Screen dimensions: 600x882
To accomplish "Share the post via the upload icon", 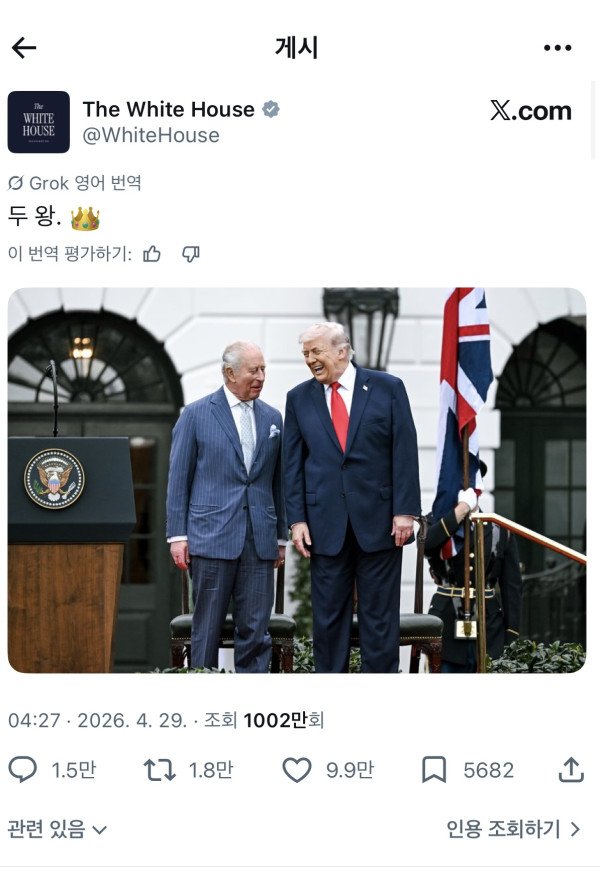I will pyautogui.click(x=571, y=770).
